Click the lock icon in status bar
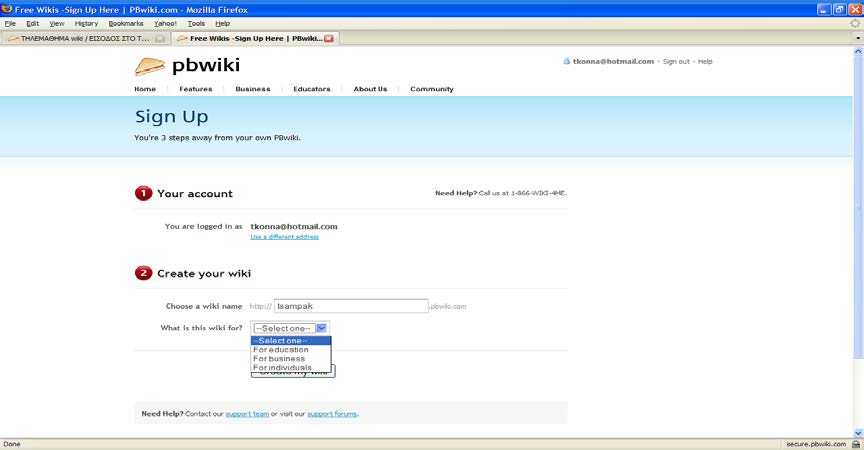 pos(856,444)
